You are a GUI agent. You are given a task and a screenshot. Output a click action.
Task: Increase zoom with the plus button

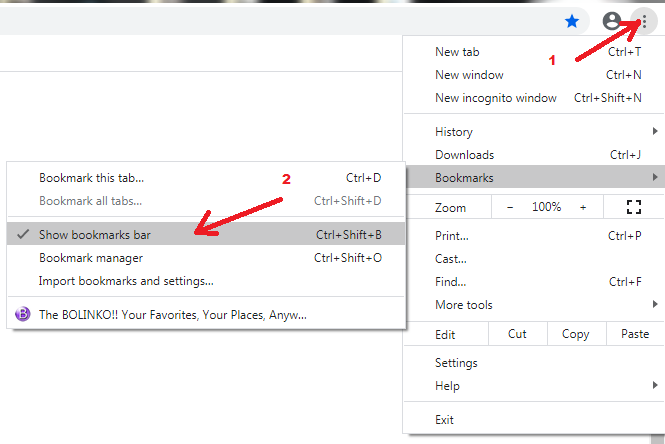(583, 207)
